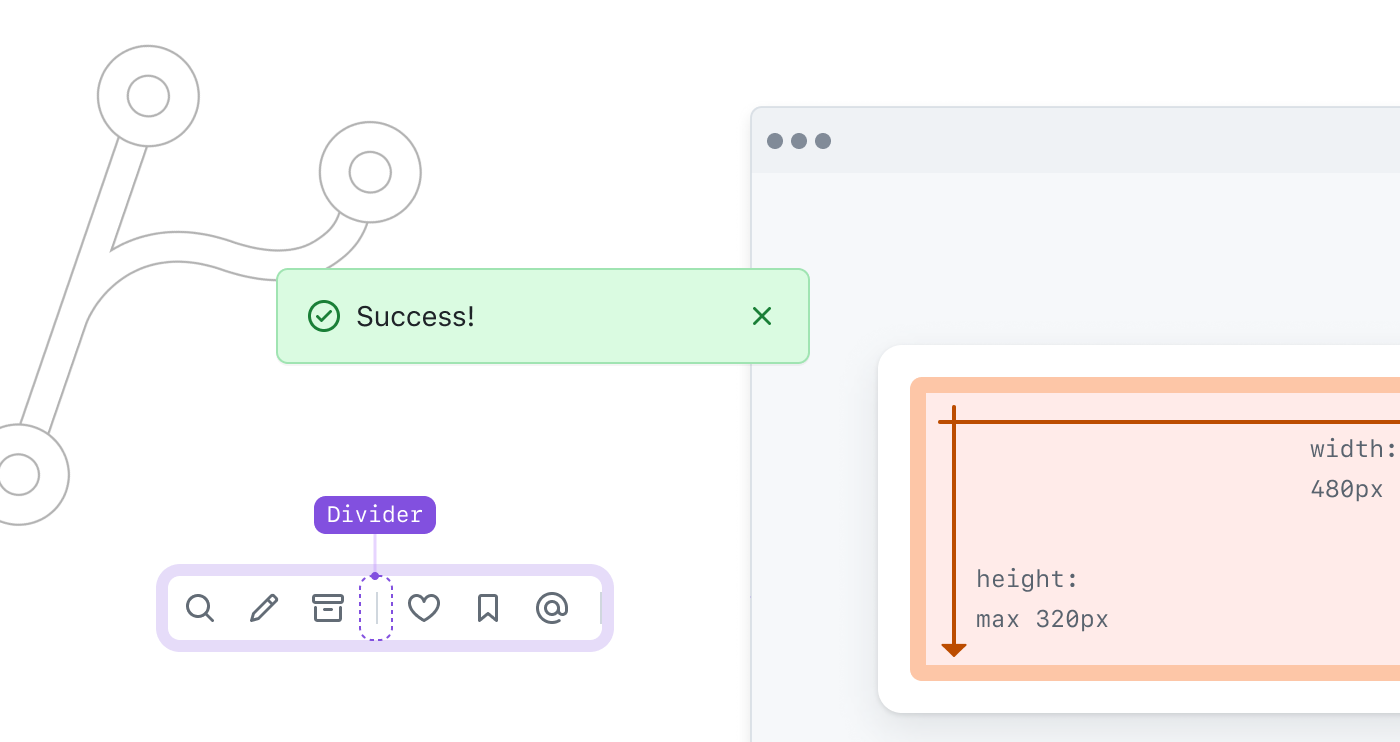1400x742 pixels.
Task: Select the dashed divider outline in the toolbar
Action: pos(376,608)
